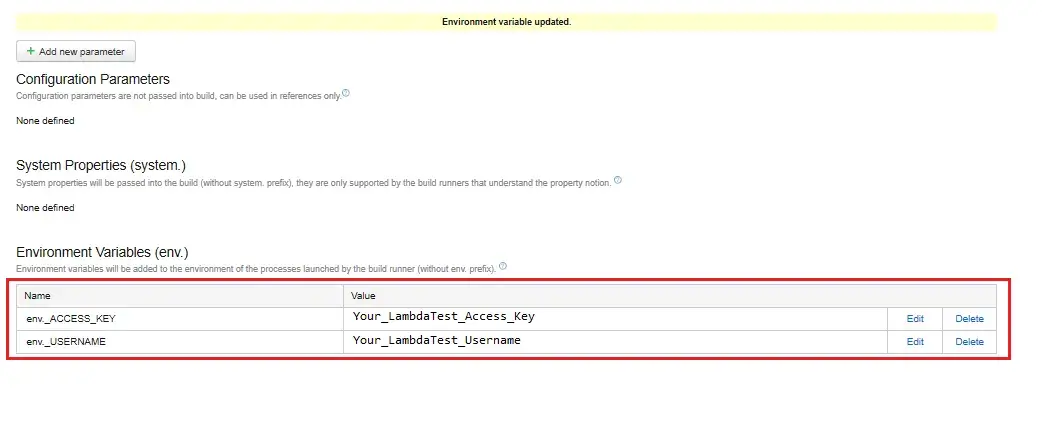The height and width of the screenshot is (446, 1042).
Task: Click the Configuration Parameters heading
Action: pyautogui.click(x=93, y=79)
